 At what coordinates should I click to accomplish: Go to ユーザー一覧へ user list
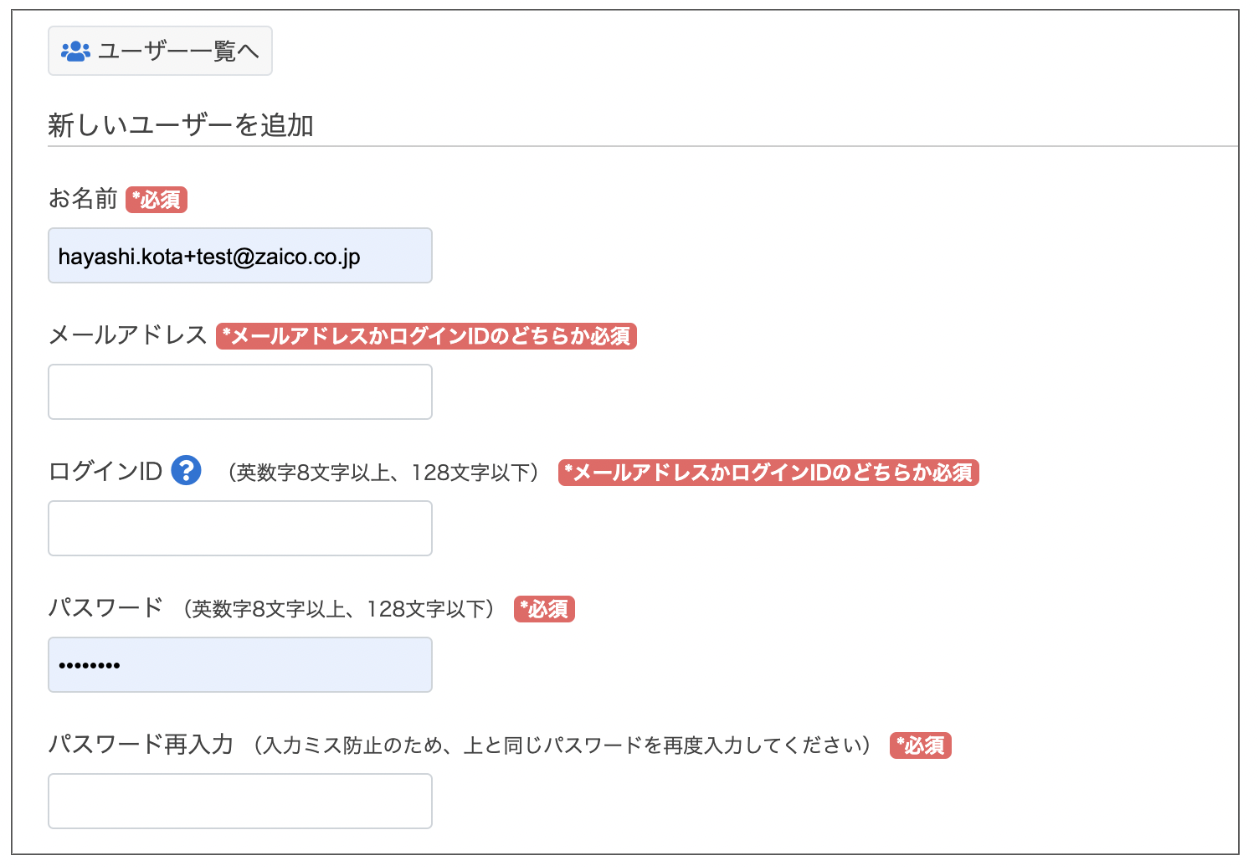click(x=160, y=51)
